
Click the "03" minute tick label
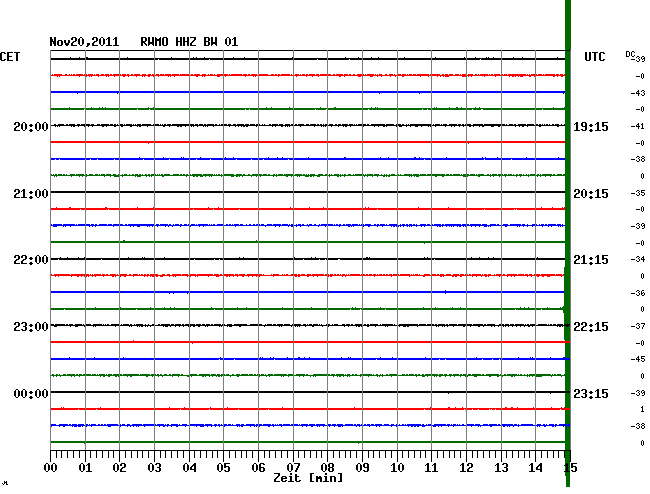pos(154,468)
